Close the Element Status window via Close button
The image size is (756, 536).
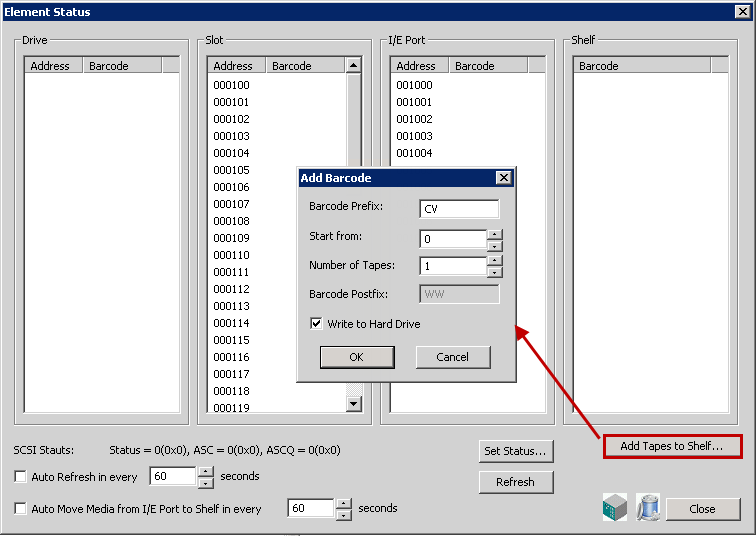[703, 509]
